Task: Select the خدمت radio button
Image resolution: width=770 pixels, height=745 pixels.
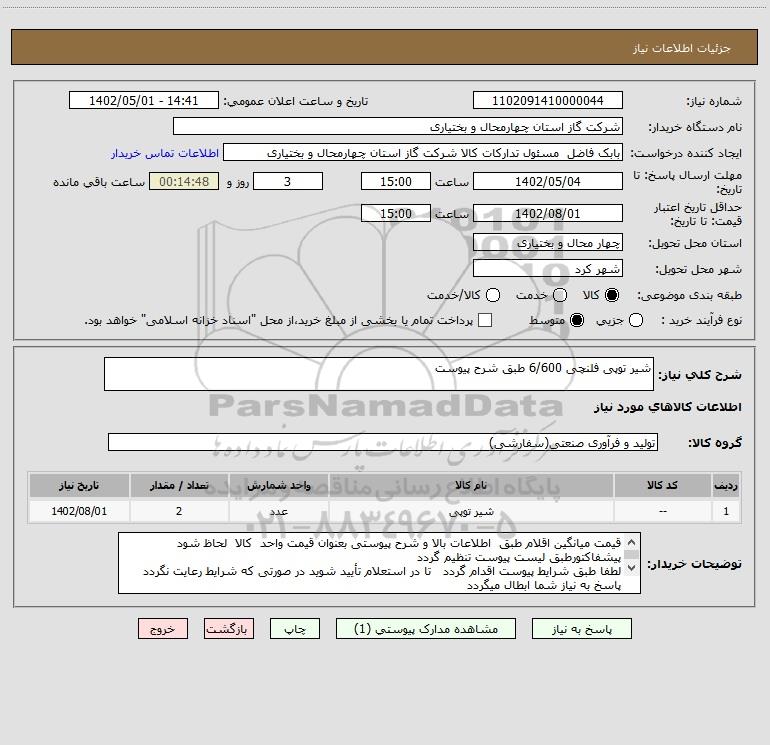Action: 560,295
